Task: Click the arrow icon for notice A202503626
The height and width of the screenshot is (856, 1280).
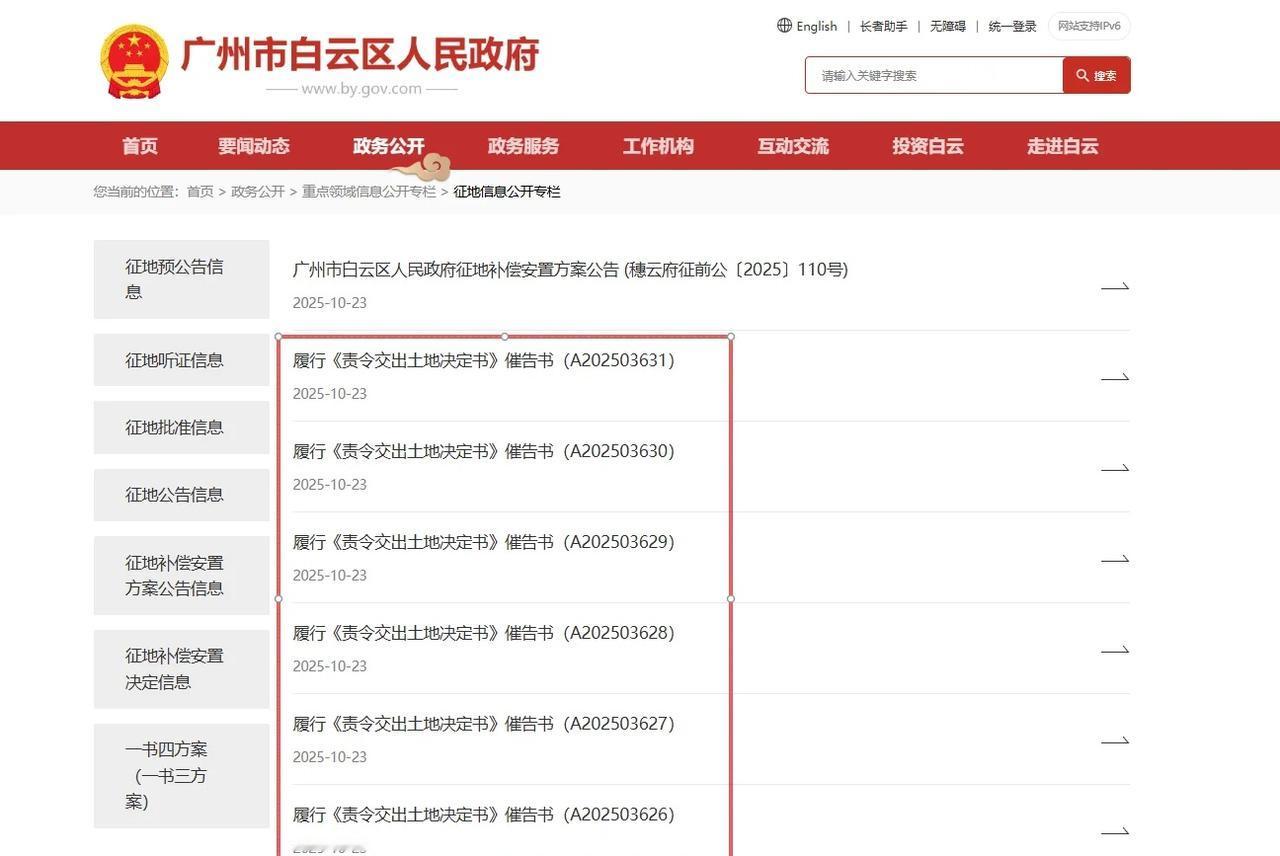Action: tap(1114, 830)
